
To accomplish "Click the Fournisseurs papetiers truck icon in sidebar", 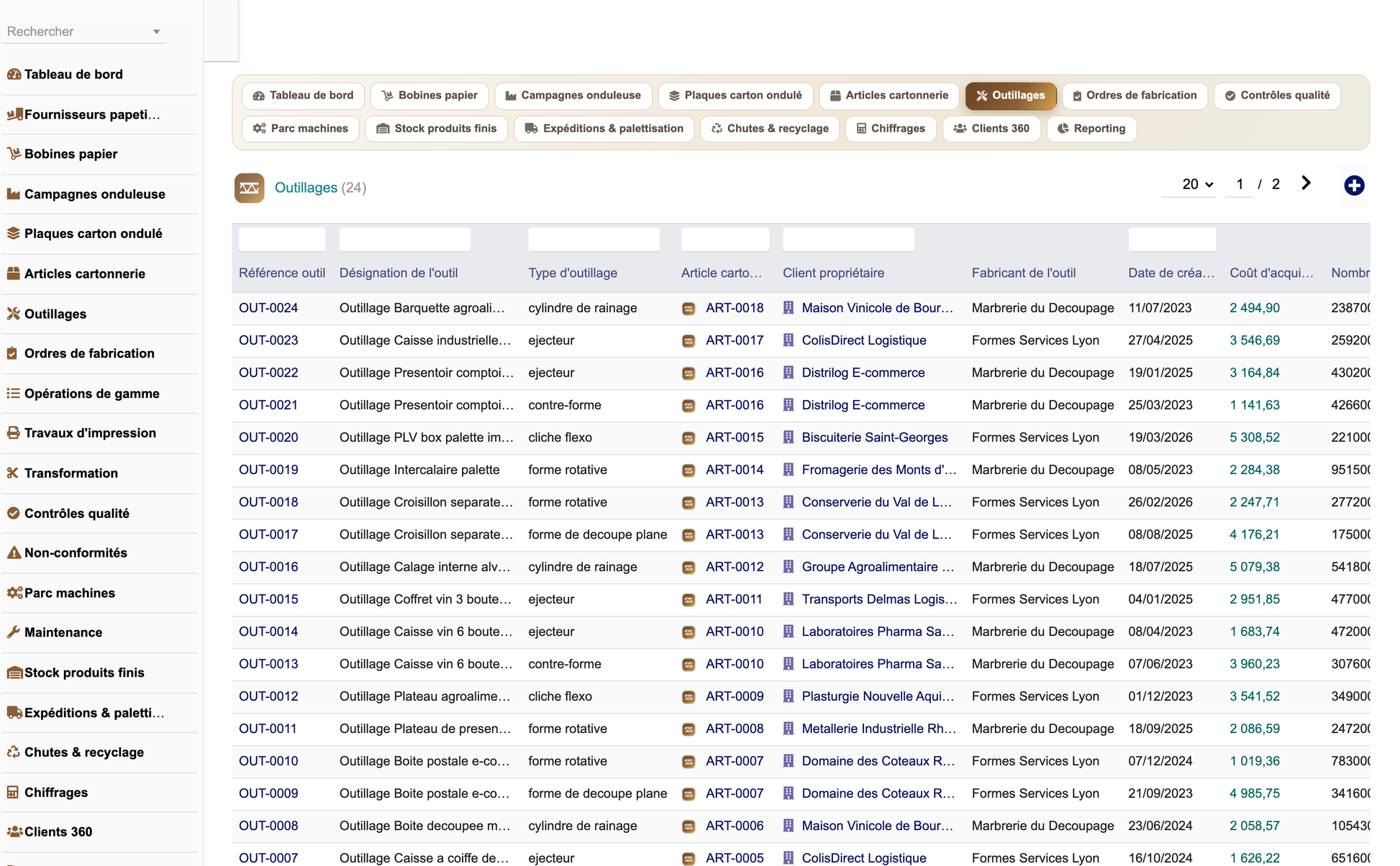I will pos(14,114).
